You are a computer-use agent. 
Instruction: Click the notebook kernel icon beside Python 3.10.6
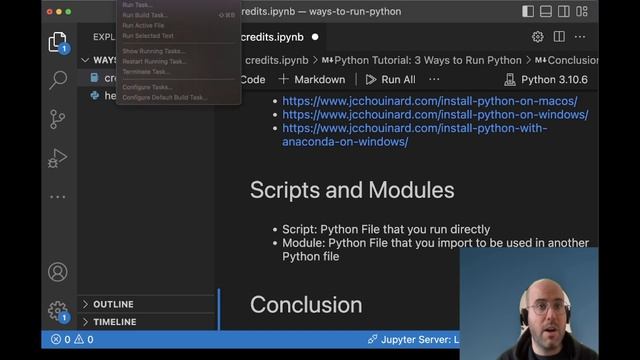(x=510, y=80)
